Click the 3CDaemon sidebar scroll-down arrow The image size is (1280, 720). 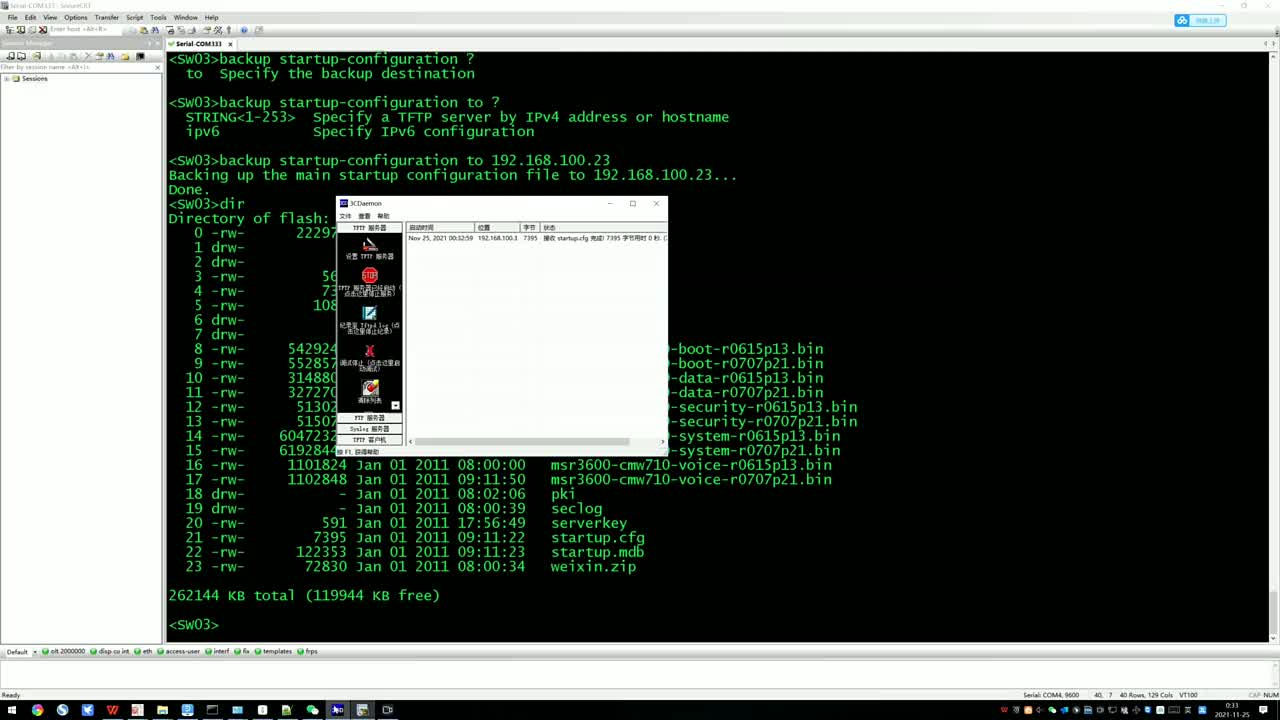(395, 405)
